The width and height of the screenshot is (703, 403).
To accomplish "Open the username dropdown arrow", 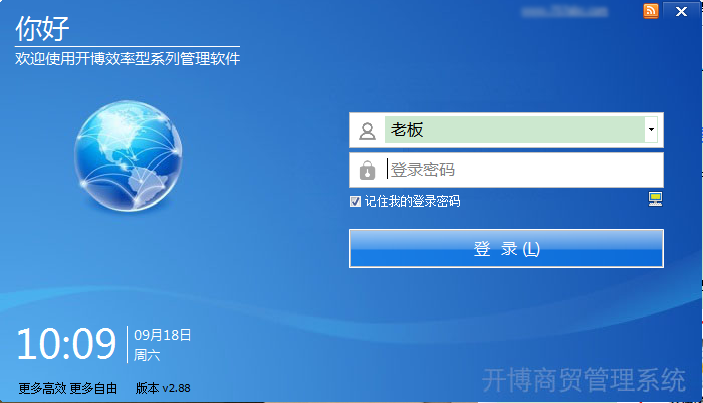I will (651, 130).
